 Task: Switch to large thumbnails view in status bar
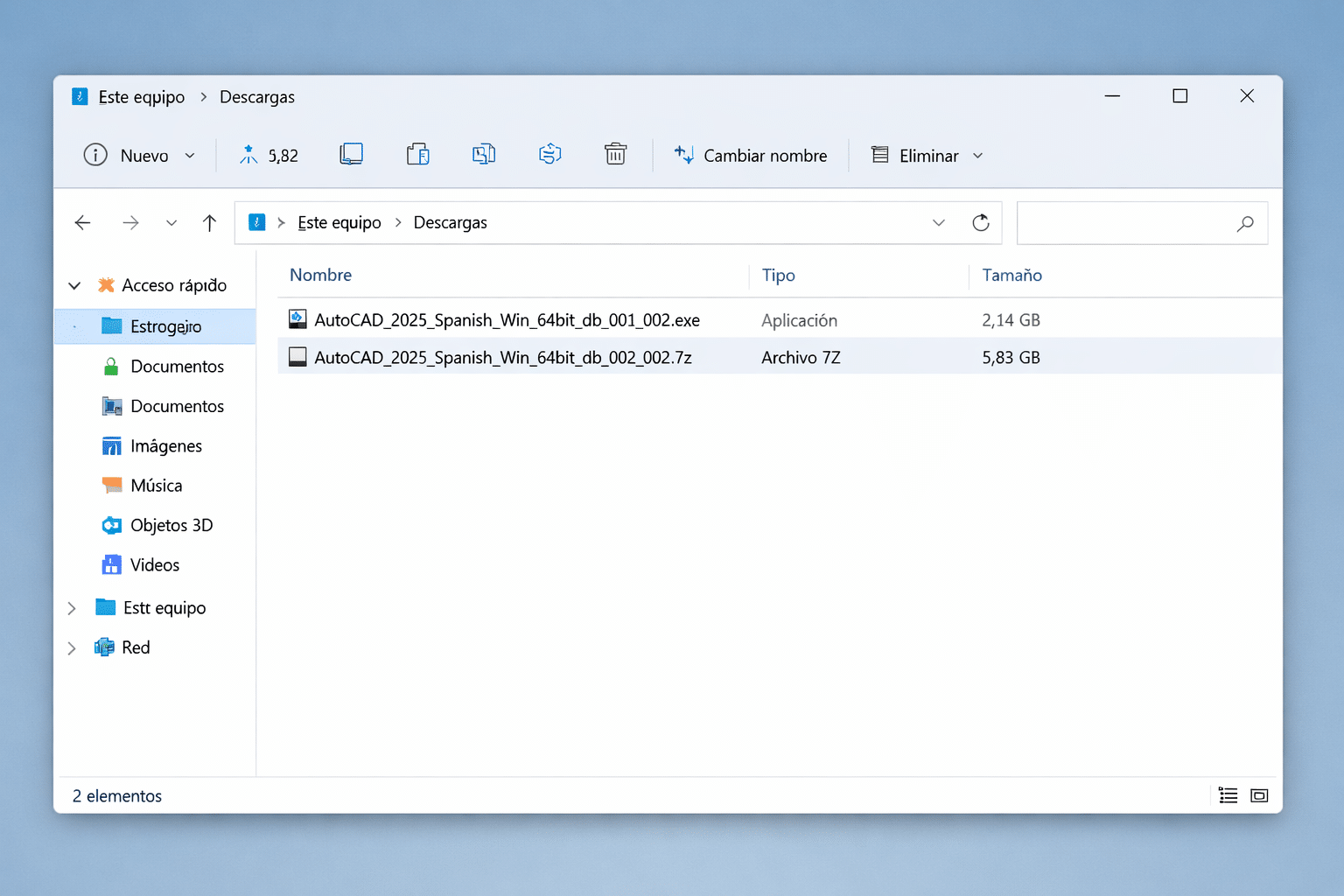point(1259,795)
